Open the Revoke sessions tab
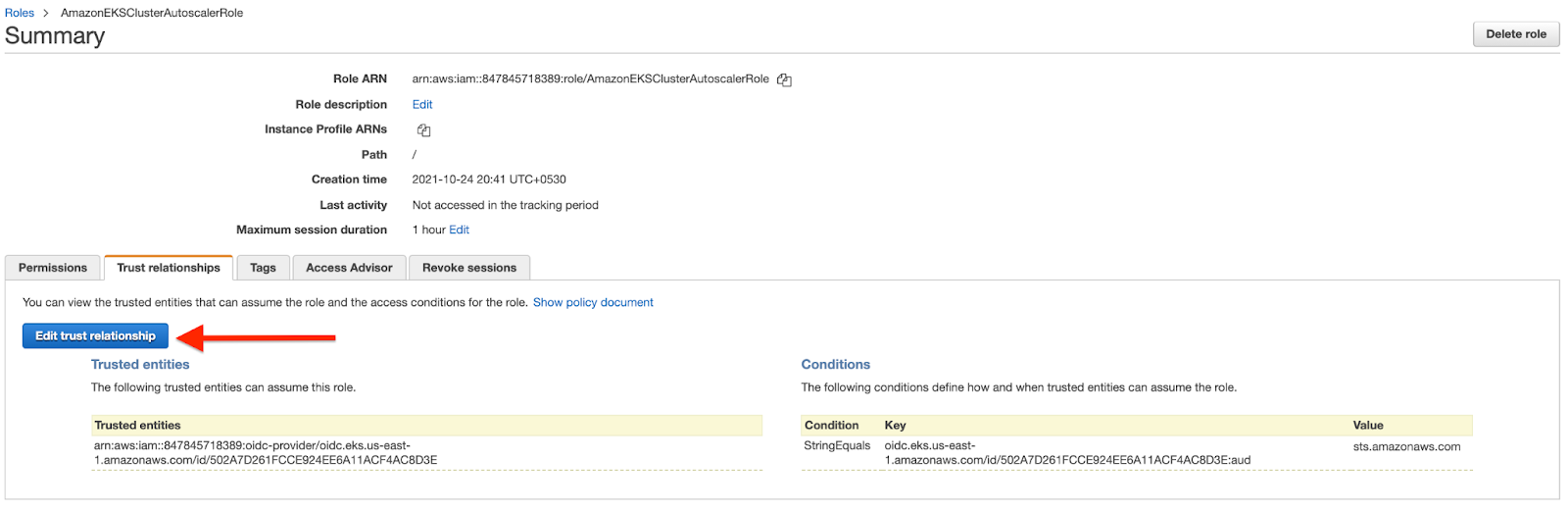The width and height of the screenshot is (1568, 512). [x=469, y=268]
